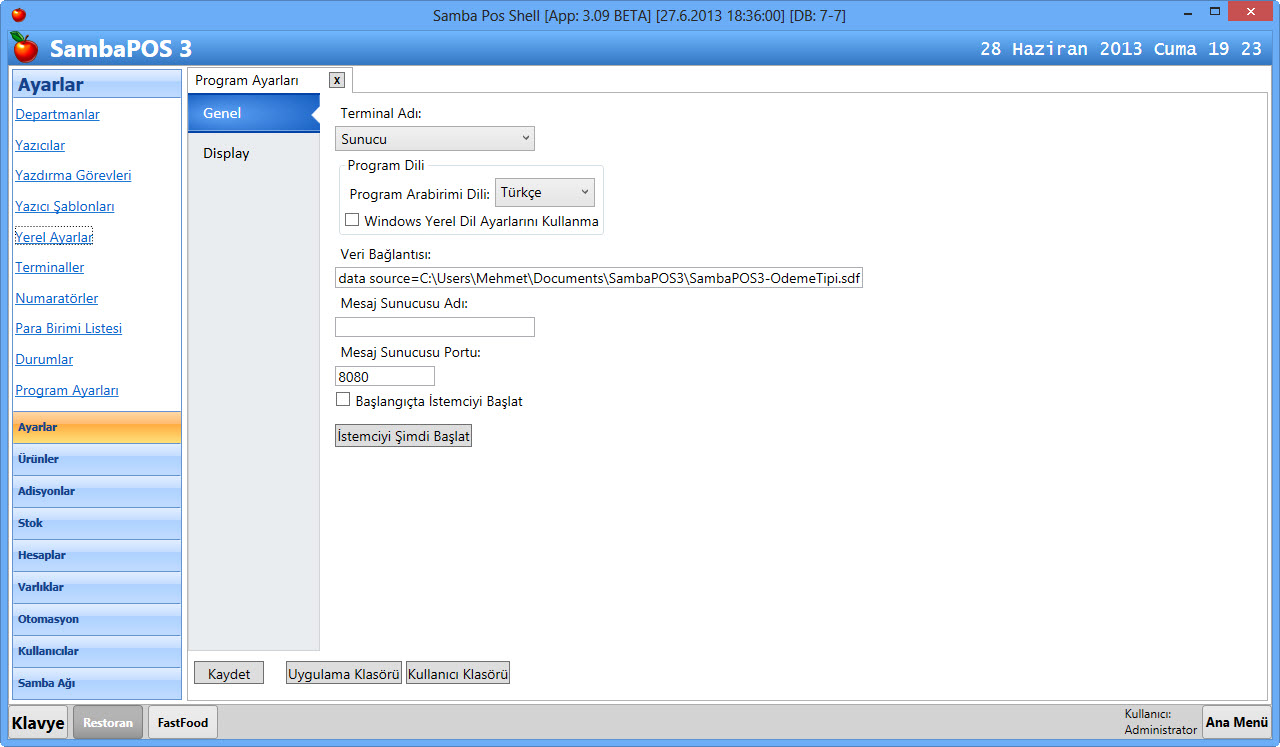1280x747 pixels.
Task: Go to Ana Menü
Action: coord(1236,722)
